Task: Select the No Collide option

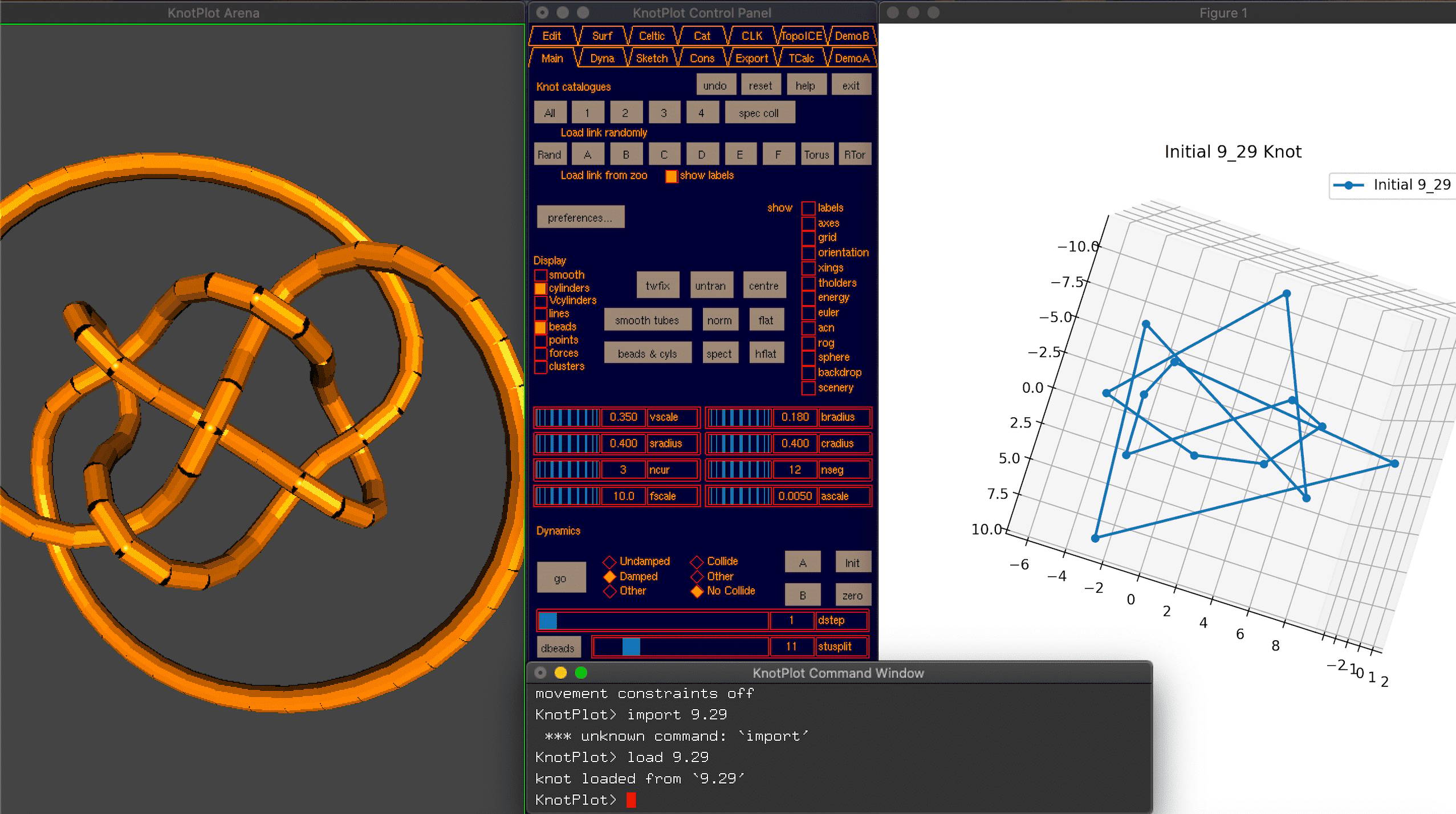Action: [697, 591]
